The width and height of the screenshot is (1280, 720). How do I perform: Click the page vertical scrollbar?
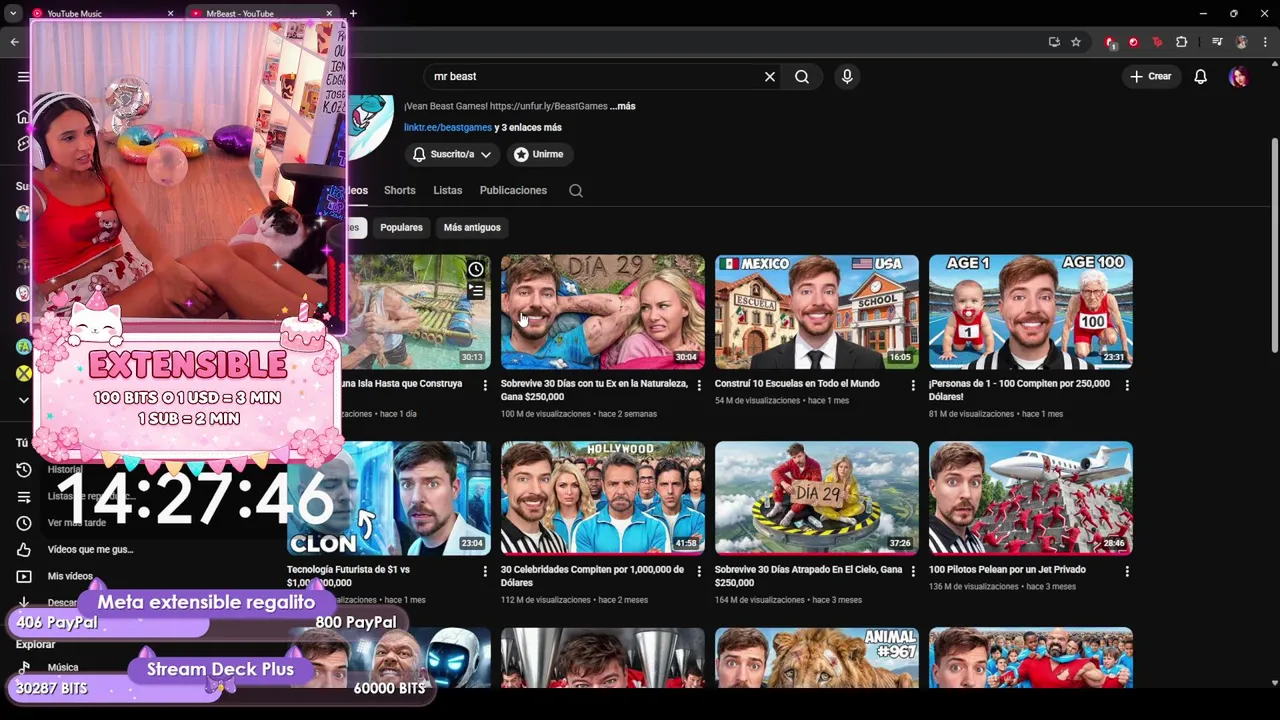(1274, 245)
